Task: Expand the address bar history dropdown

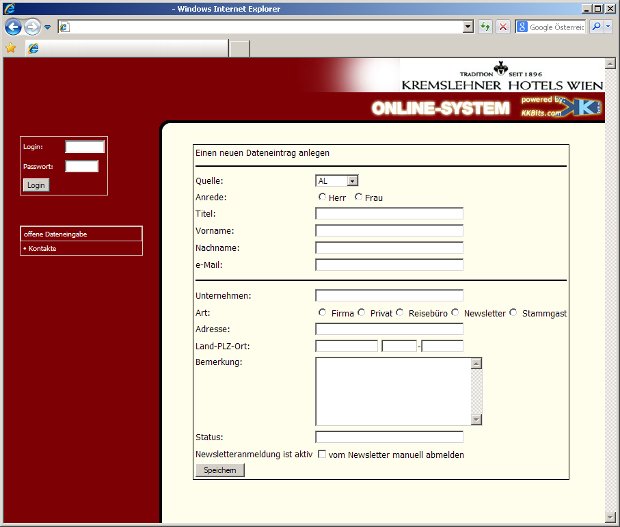Action: point(468,27)
